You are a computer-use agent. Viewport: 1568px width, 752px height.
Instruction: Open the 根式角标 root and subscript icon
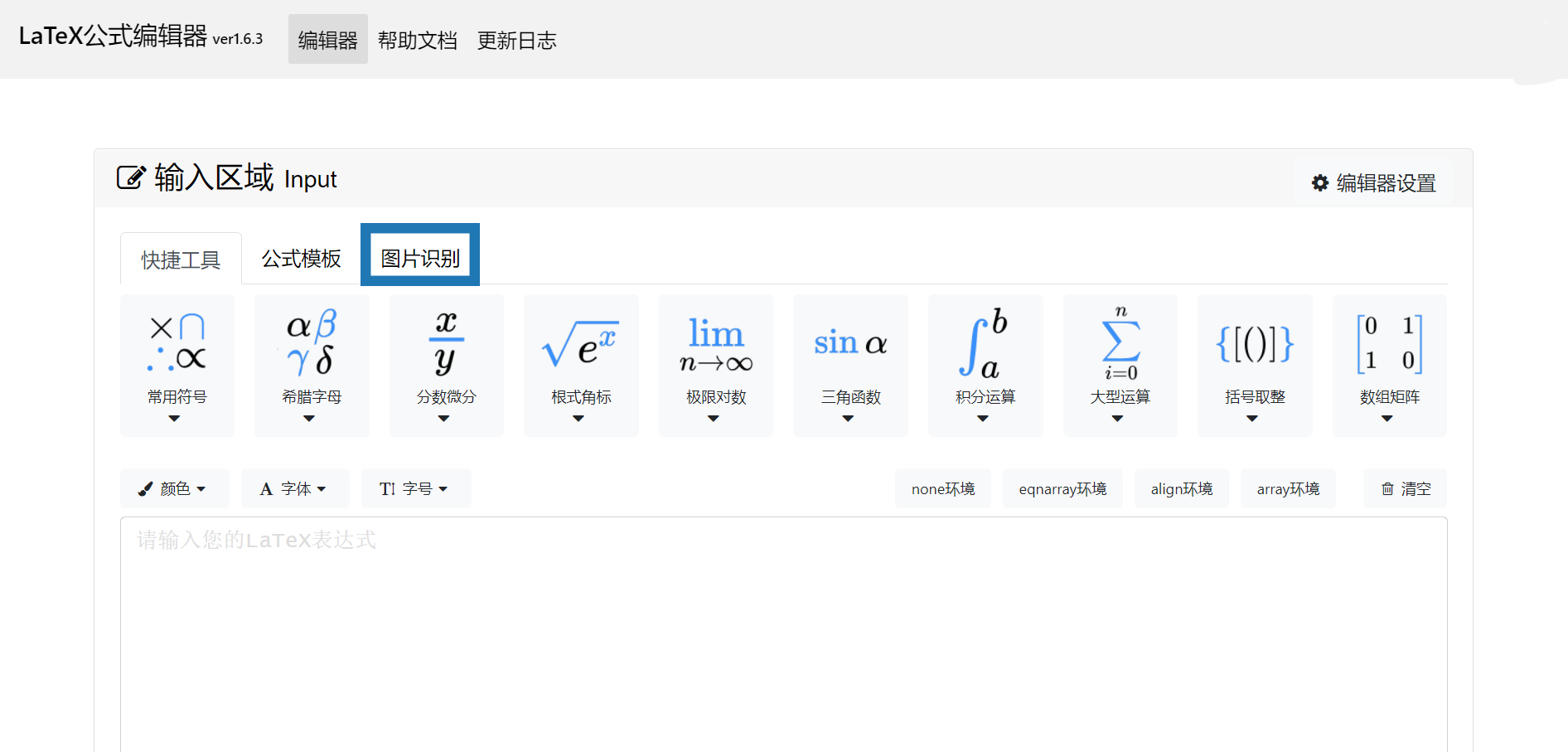pyautogui.click(x=581, y=344)
